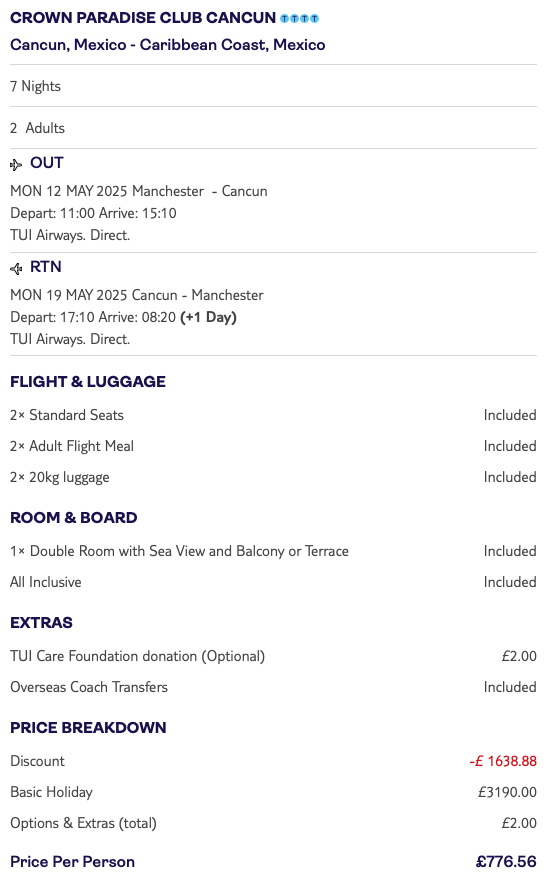The height and width of the screenshot is (885, 546).
Task: Click the MON 12 MAY 2025 Manchester - Cancun line
Action: 139,191
